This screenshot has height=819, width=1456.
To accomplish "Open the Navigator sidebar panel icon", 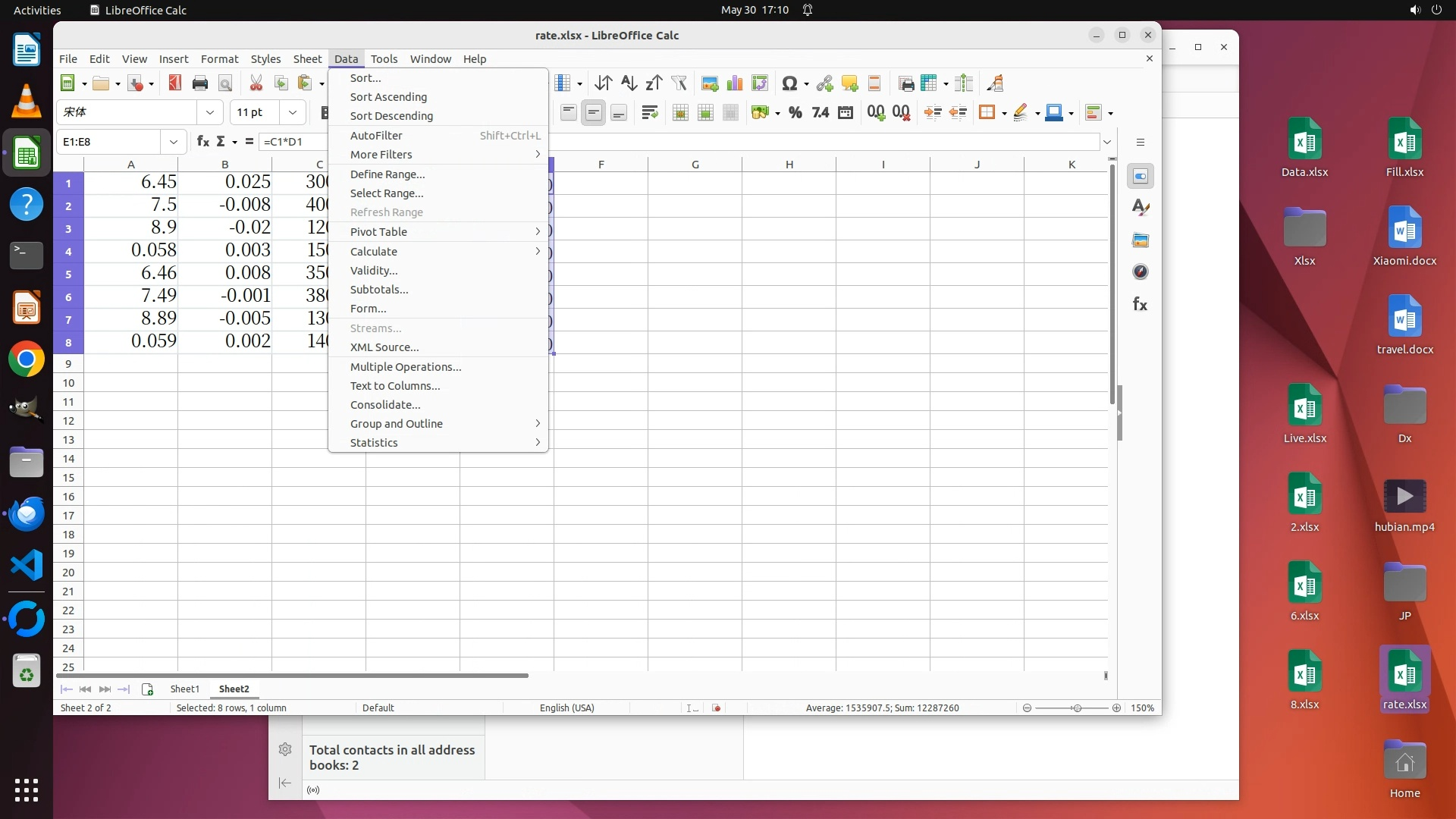I will coord(1140,272).
